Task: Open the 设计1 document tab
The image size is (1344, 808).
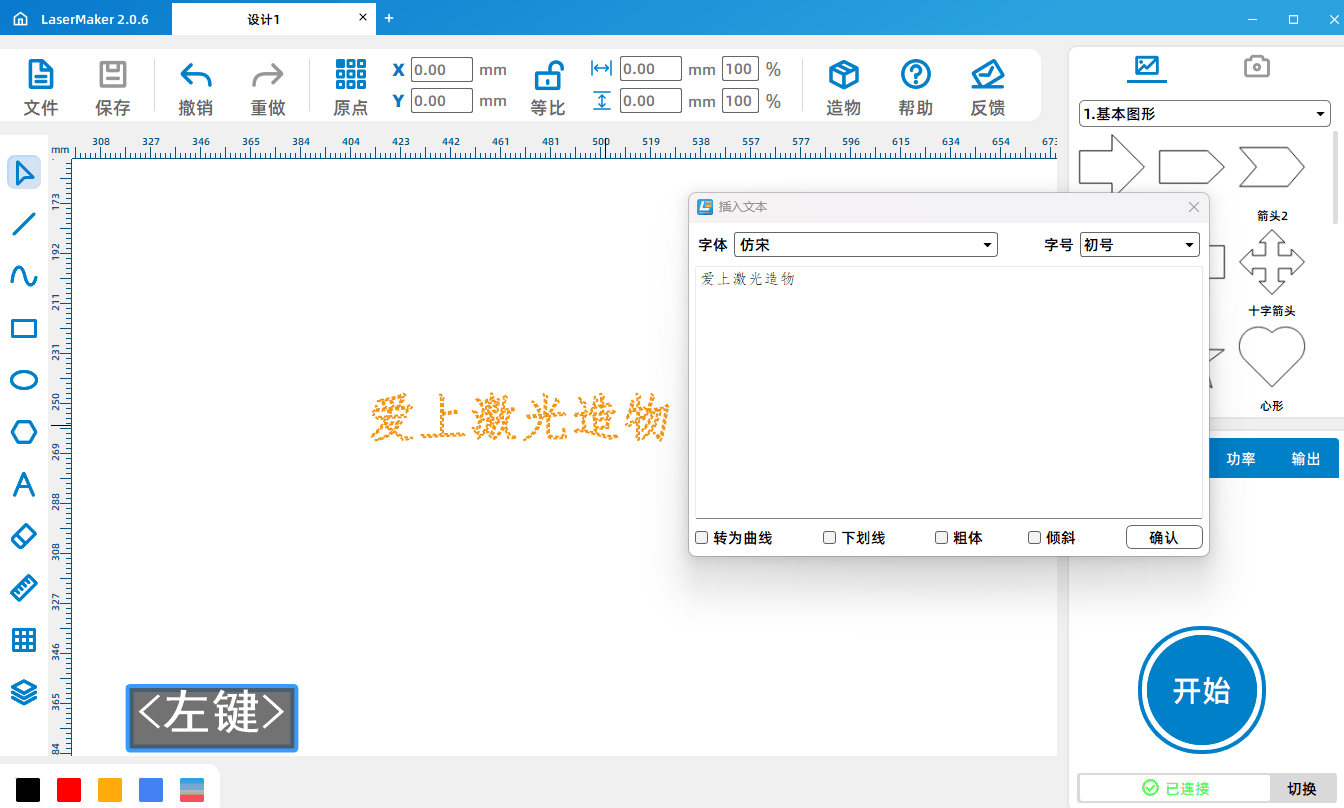Action: [x=264, y=19]
